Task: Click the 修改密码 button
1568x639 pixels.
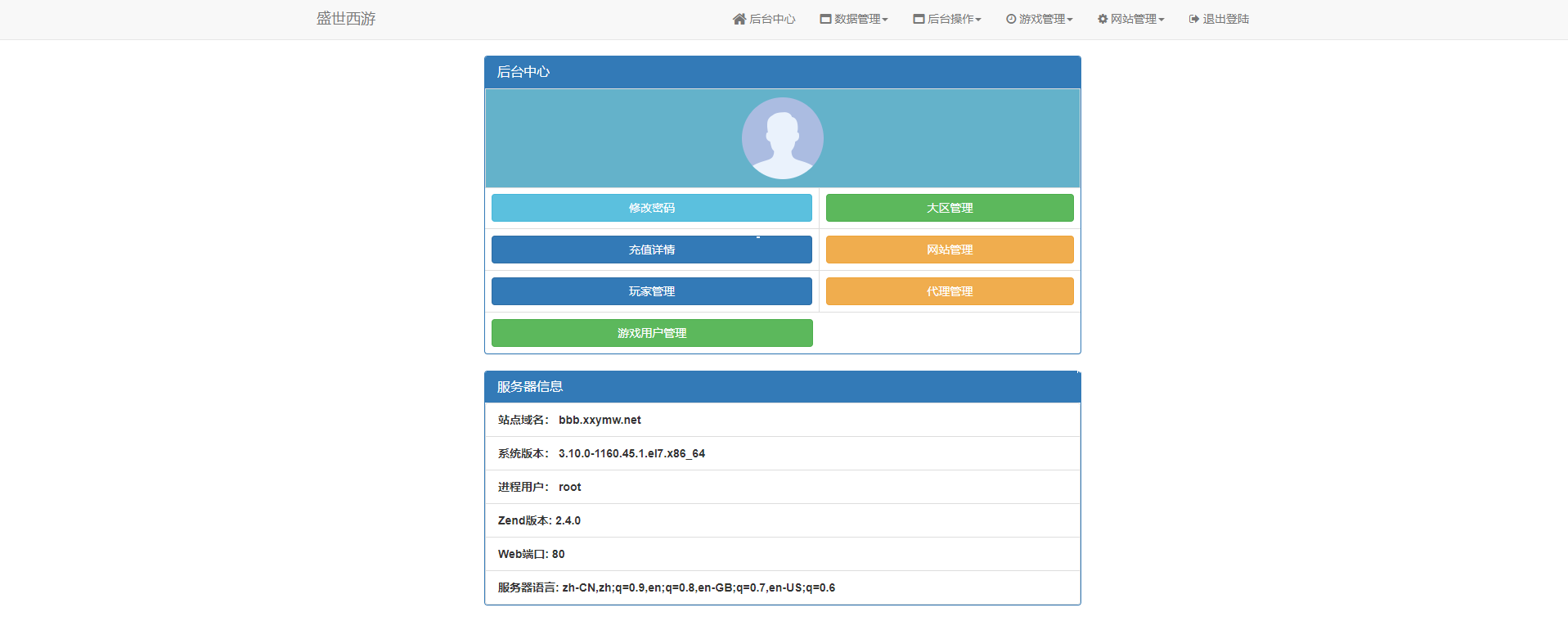Action: [652, 208]
